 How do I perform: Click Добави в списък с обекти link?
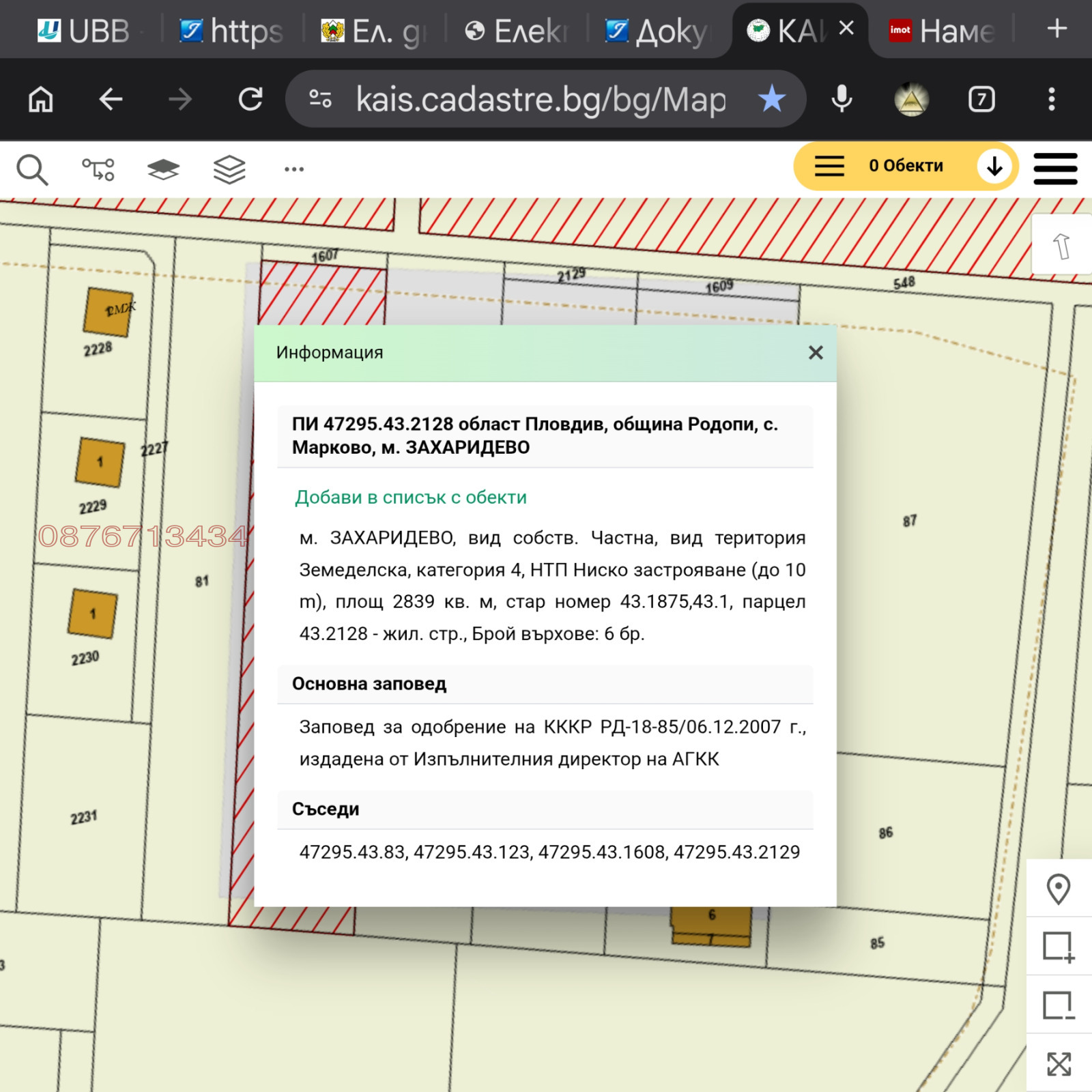point(411,497)
